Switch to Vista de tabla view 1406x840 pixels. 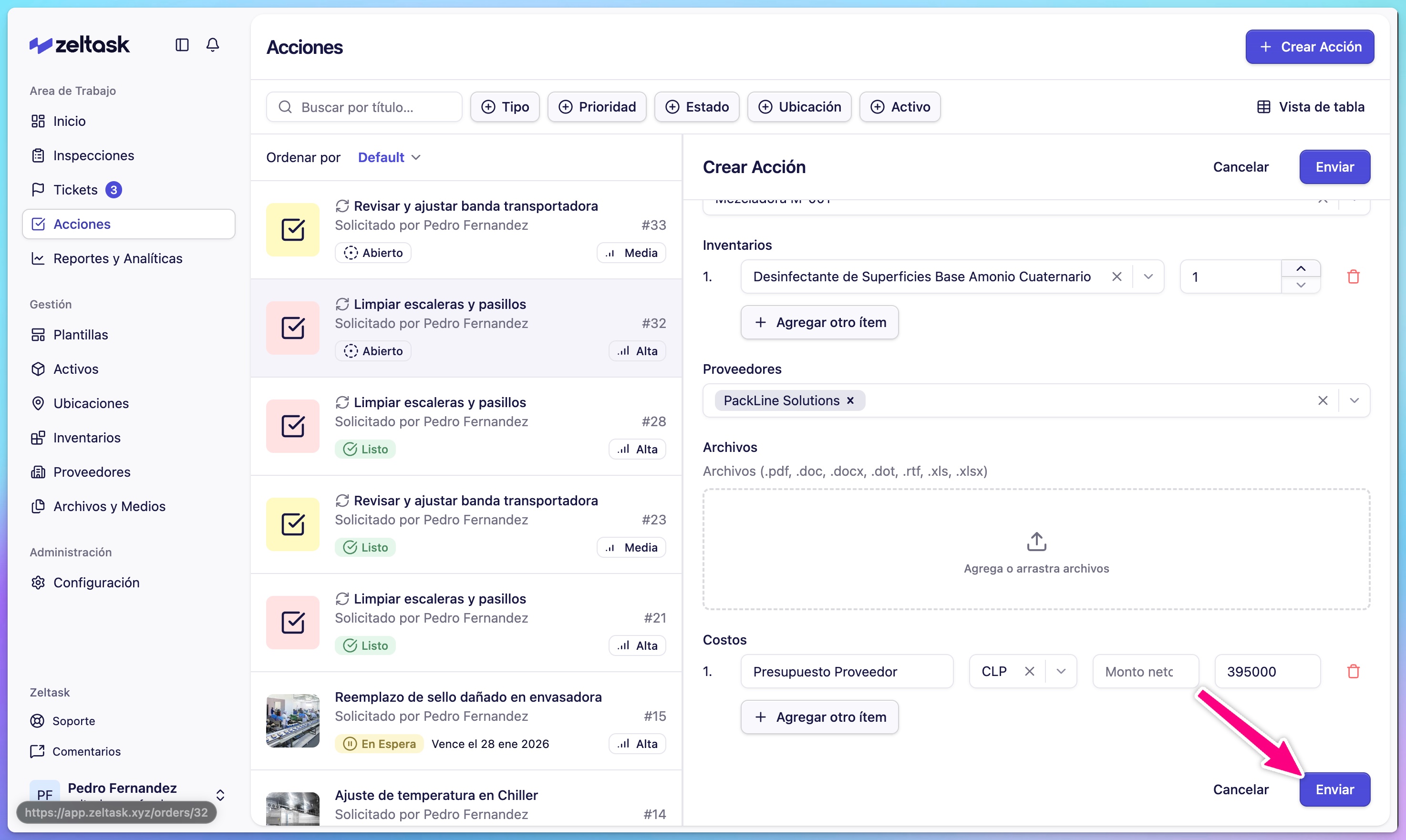tap(1312, 106)
